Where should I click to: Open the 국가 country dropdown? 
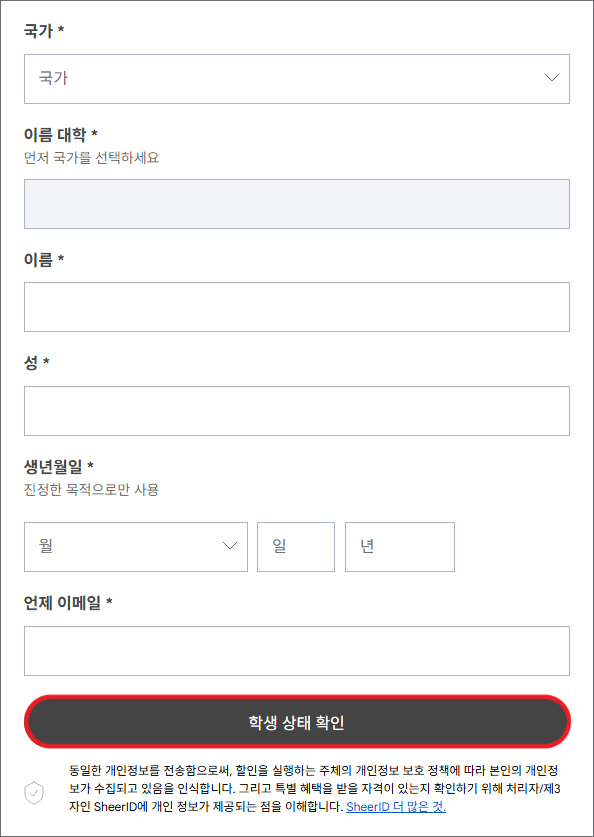[297, 78]
